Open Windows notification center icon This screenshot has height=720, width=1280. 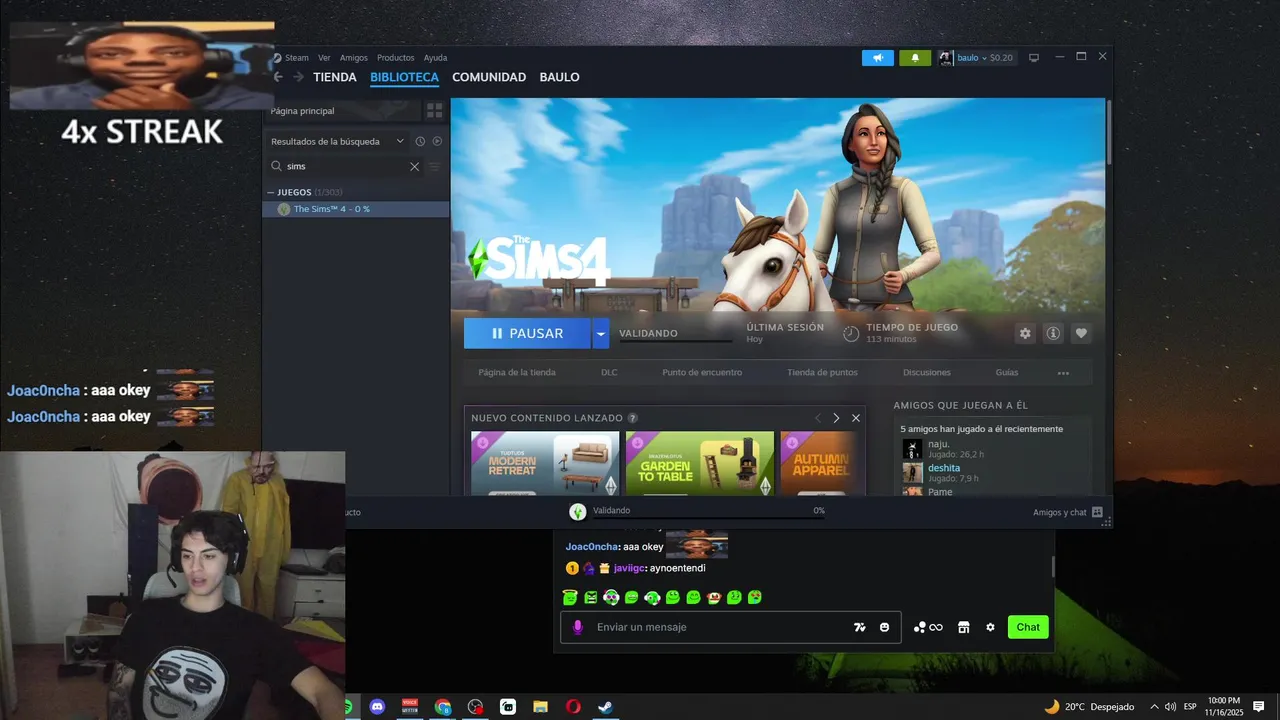(1259, 707)
